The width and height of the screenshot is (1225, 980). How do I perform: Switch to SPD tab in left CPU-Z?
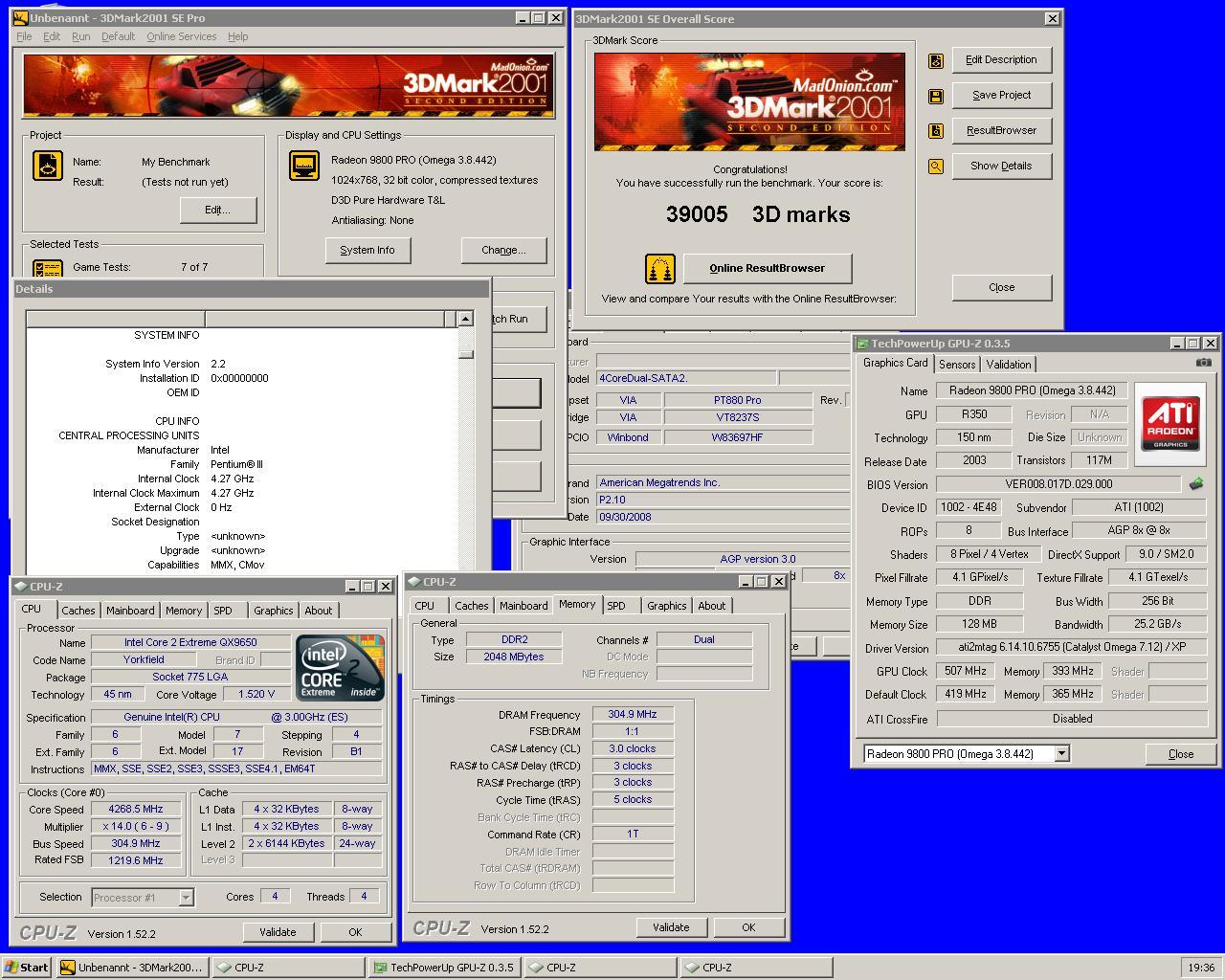tap(222, 611)
